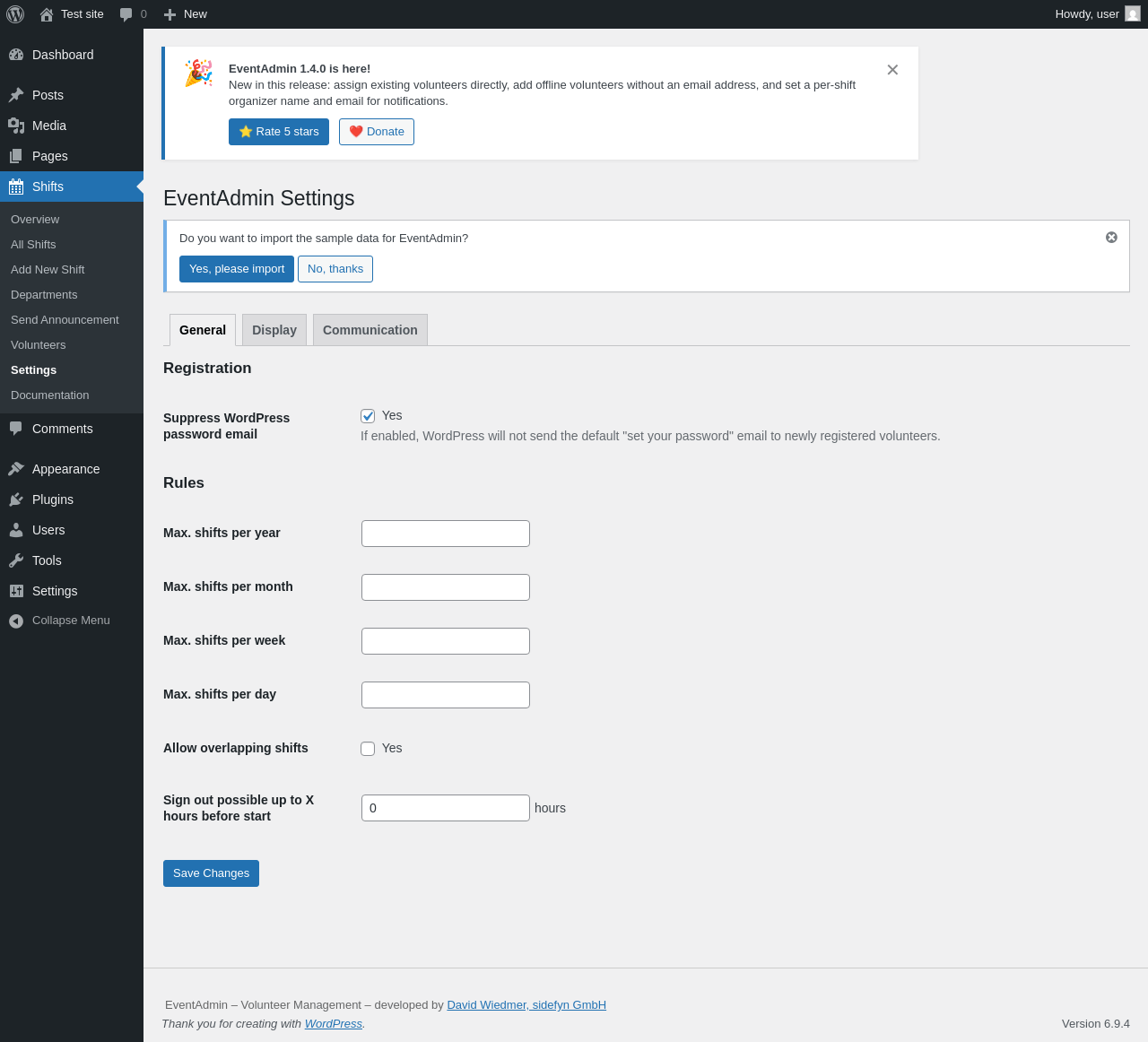Open Send Announcement submenu item
The width and height of the screenshot is (1148, 1042).
pos(65,320)
